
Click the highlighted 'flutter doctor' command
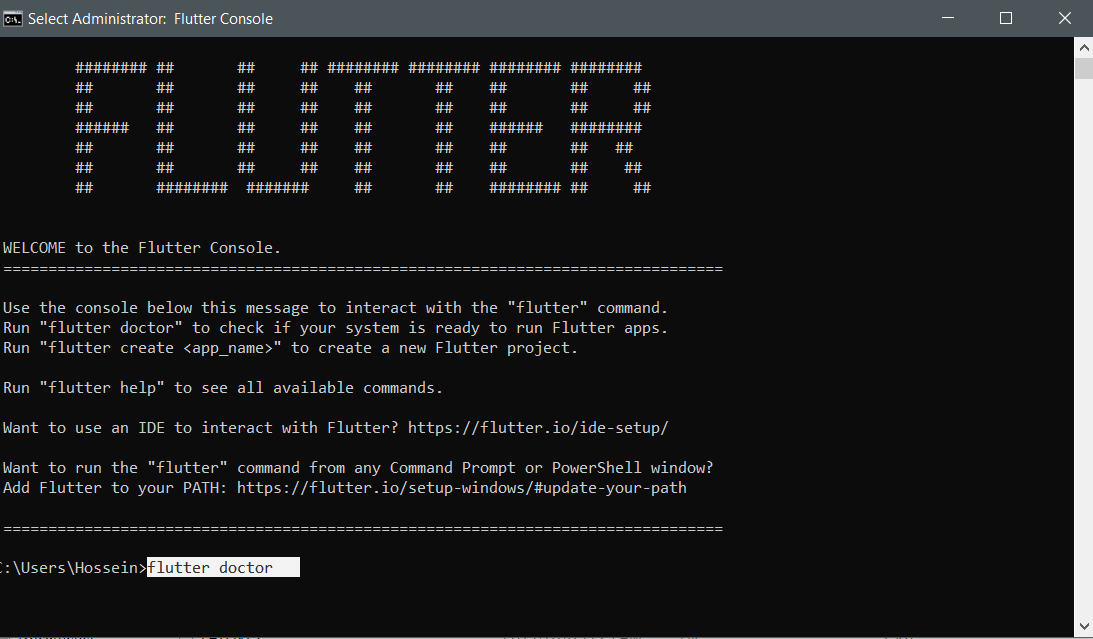coord(223,567)
